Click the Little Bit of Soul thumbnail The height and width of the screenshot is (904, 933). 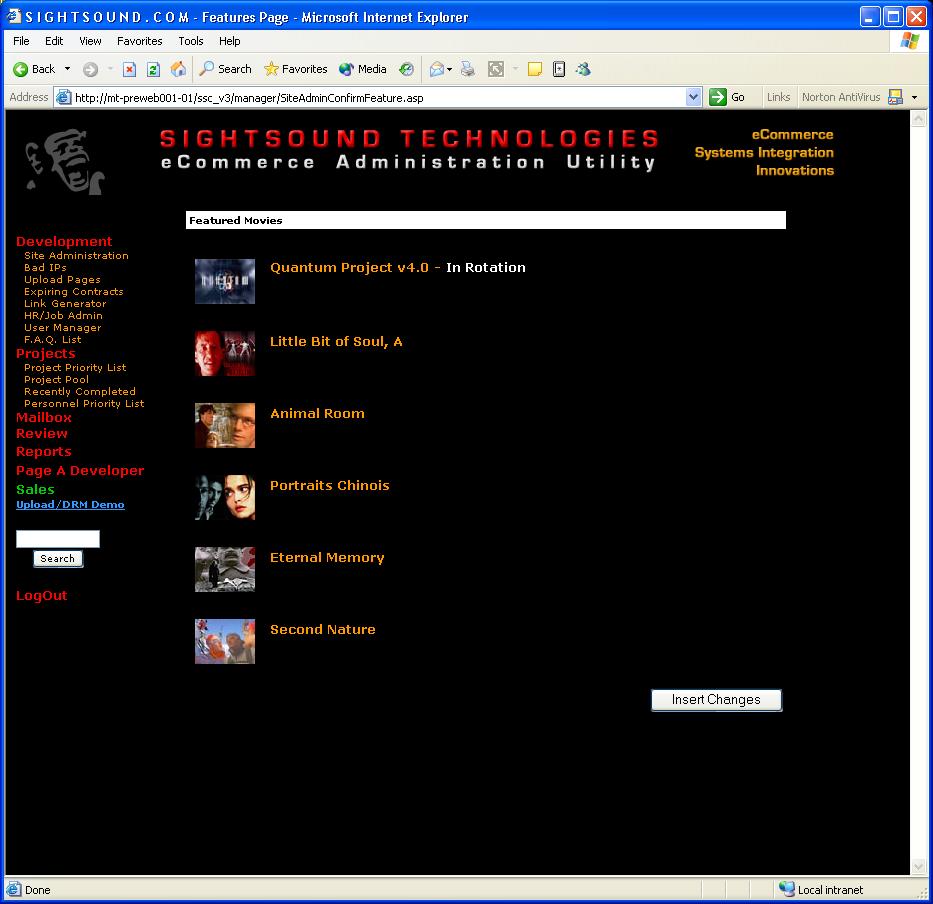(x=225, y=354)
